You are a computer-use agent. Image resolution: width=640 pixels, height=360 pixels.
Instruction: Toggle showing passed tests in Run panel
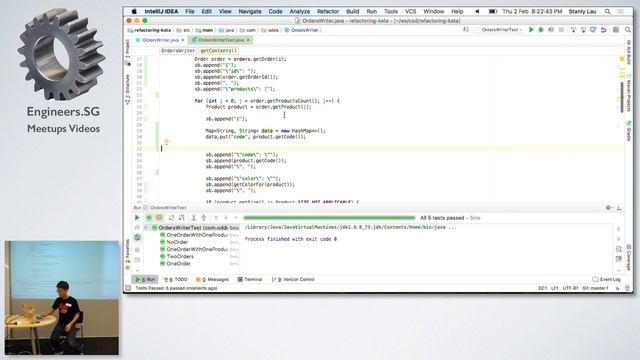click(149, 218)
